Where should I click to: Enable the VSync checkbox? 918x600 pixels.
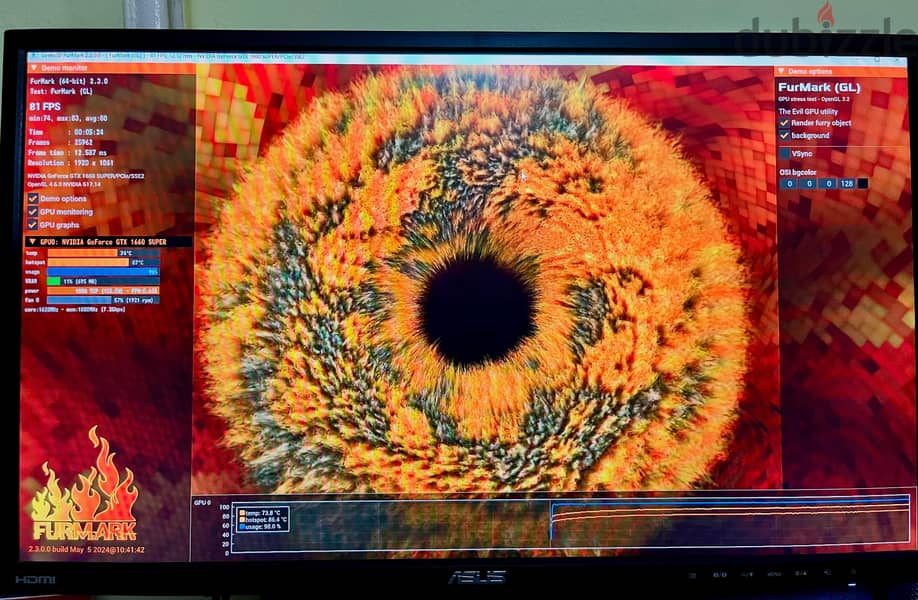pos(785,153)
